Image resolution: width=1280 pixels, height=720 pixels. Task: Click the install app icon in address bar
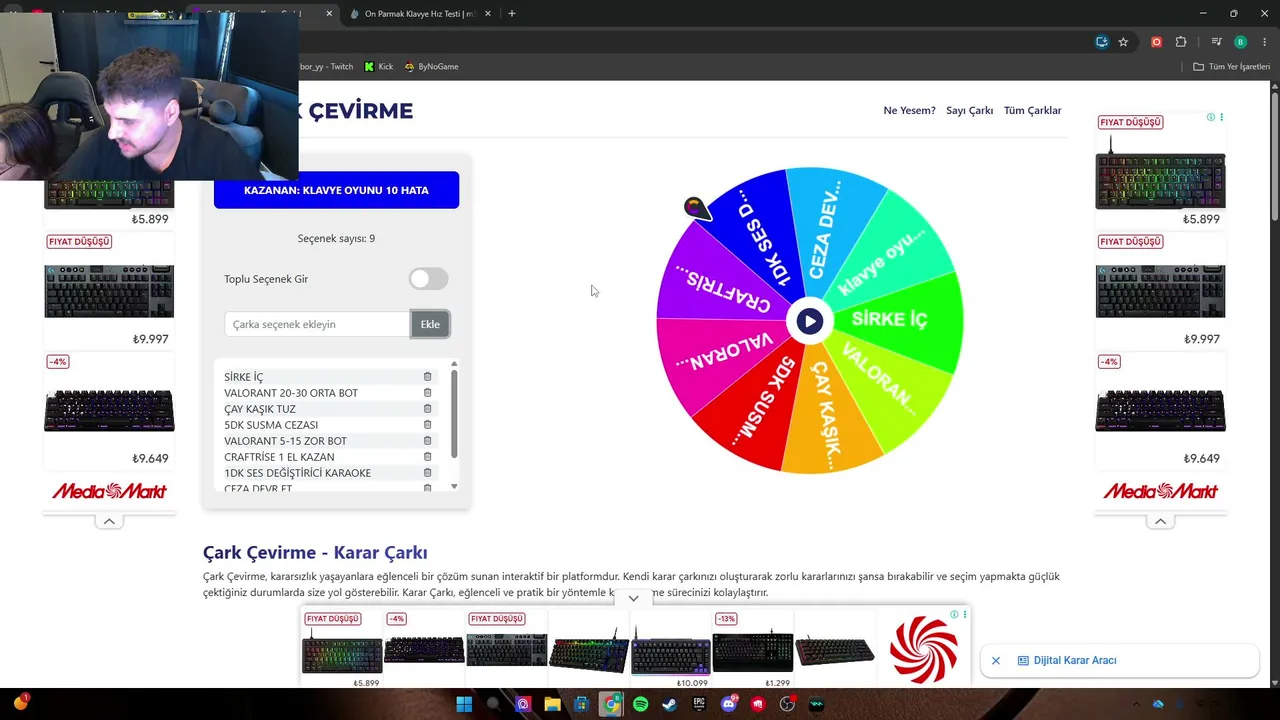coord(1101,42)
